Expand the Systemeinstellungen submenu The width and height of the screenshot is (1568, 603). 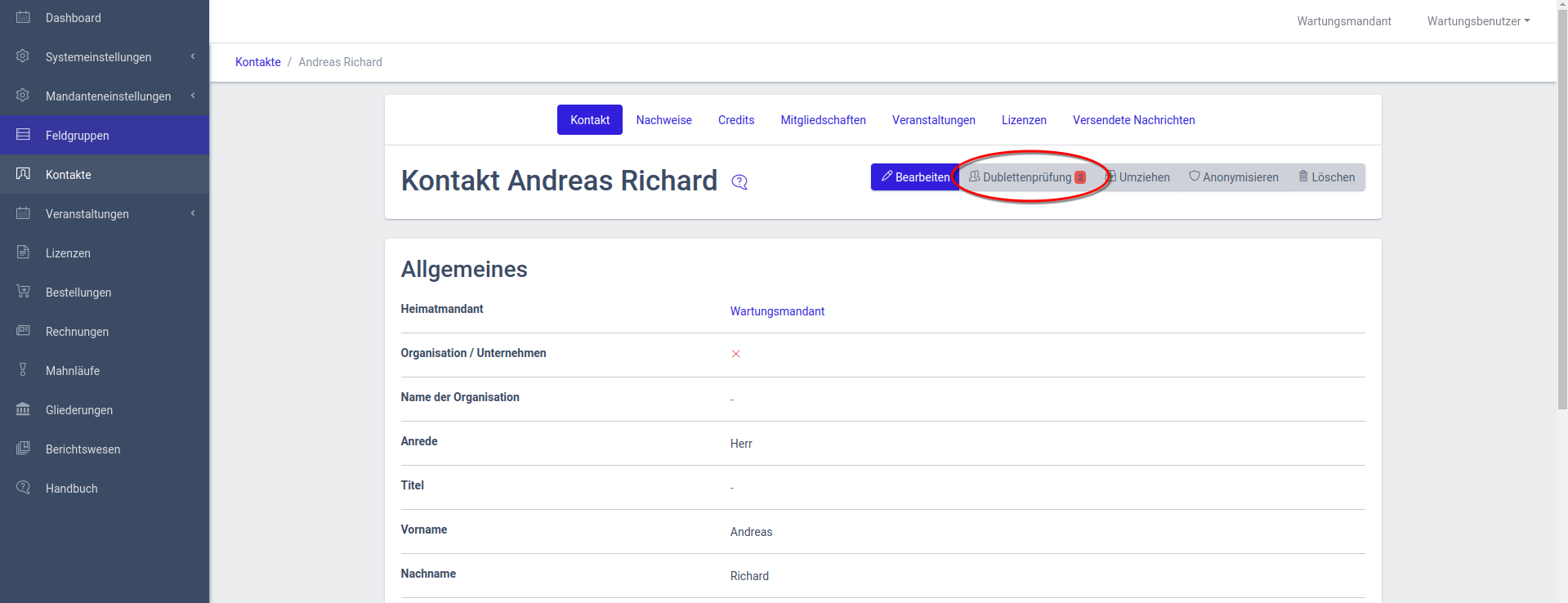coord(193,56)
